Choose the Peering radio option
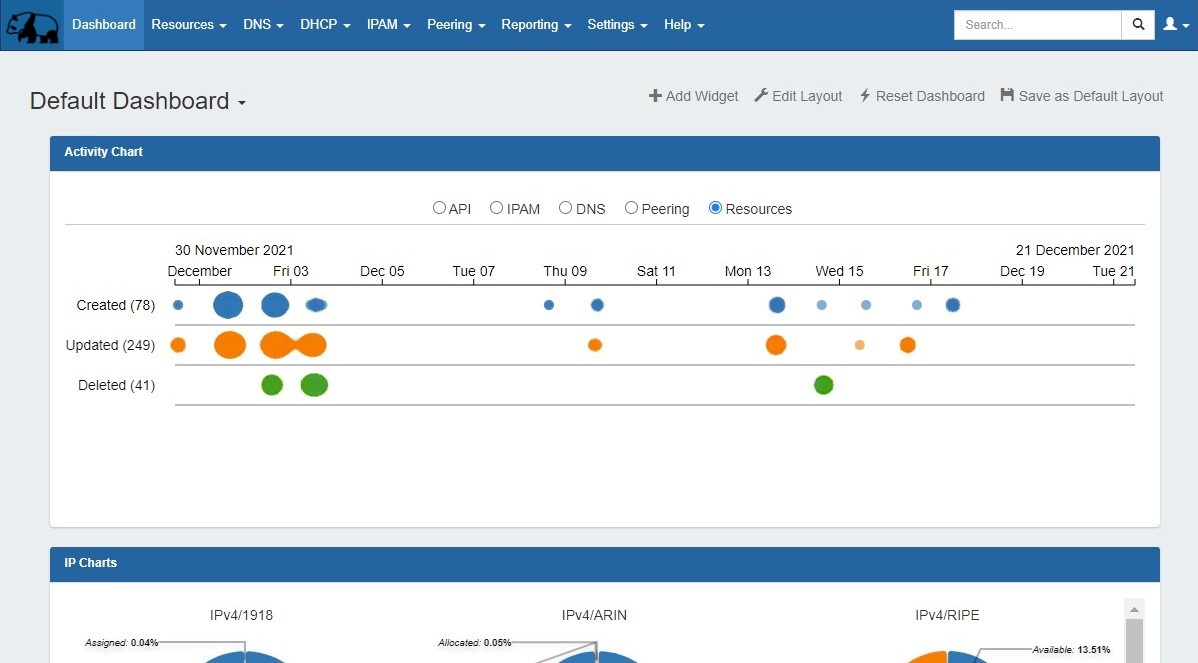Viewport: 1198px width, 663px height. click(631, 208)
